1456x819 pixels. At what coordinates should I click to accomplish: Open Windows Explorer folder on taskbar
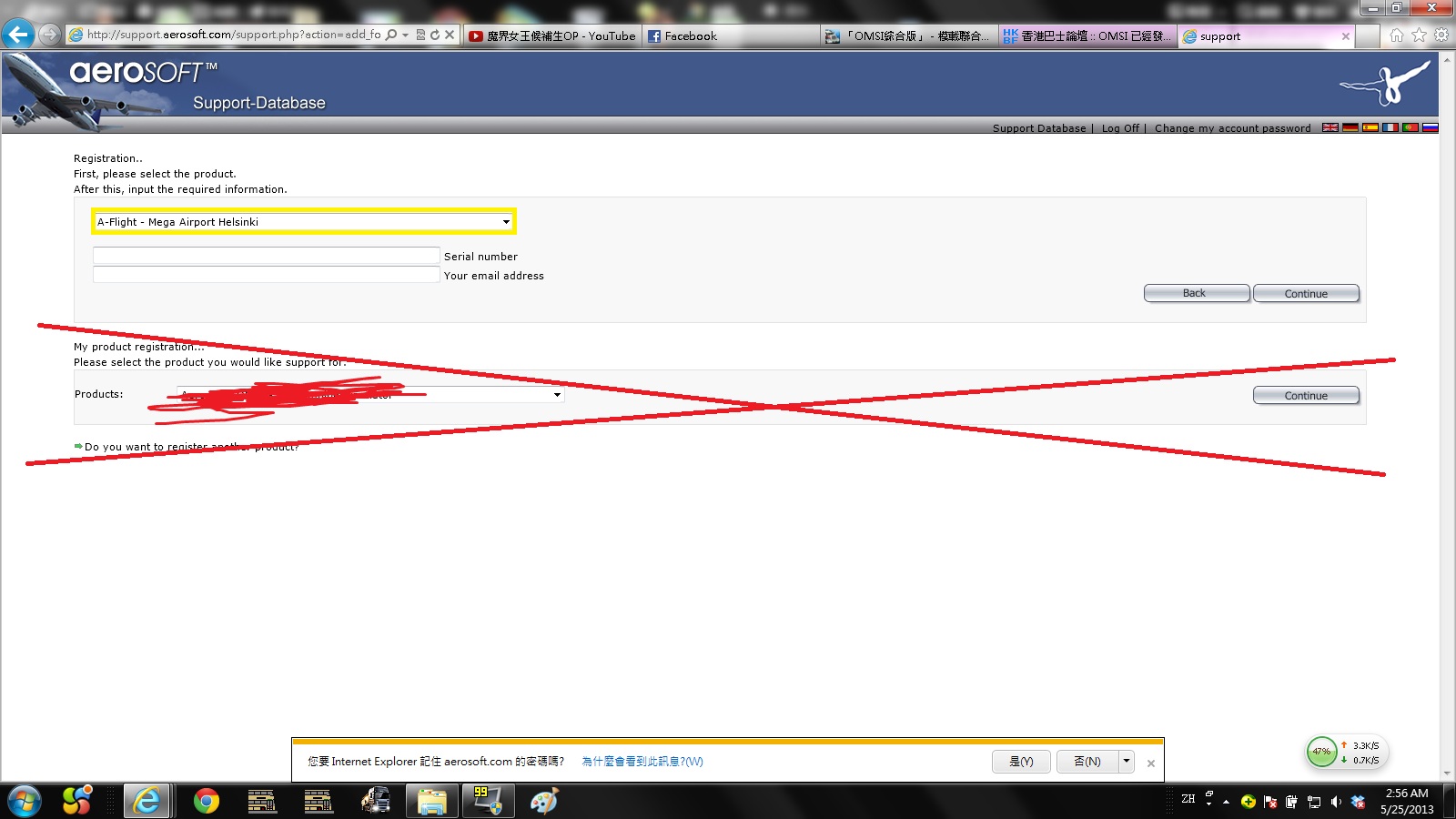point(432,802)
